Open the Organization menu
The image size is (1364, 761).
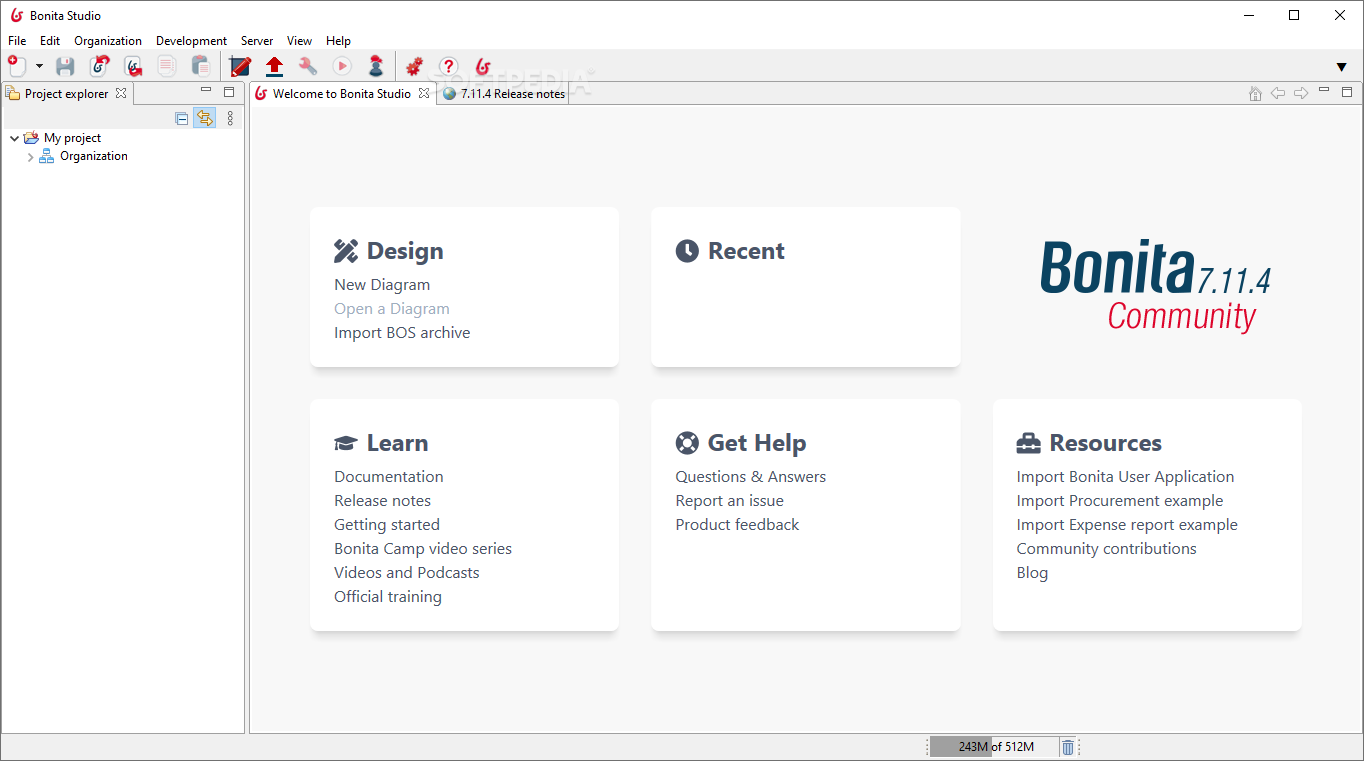[108, 41]
